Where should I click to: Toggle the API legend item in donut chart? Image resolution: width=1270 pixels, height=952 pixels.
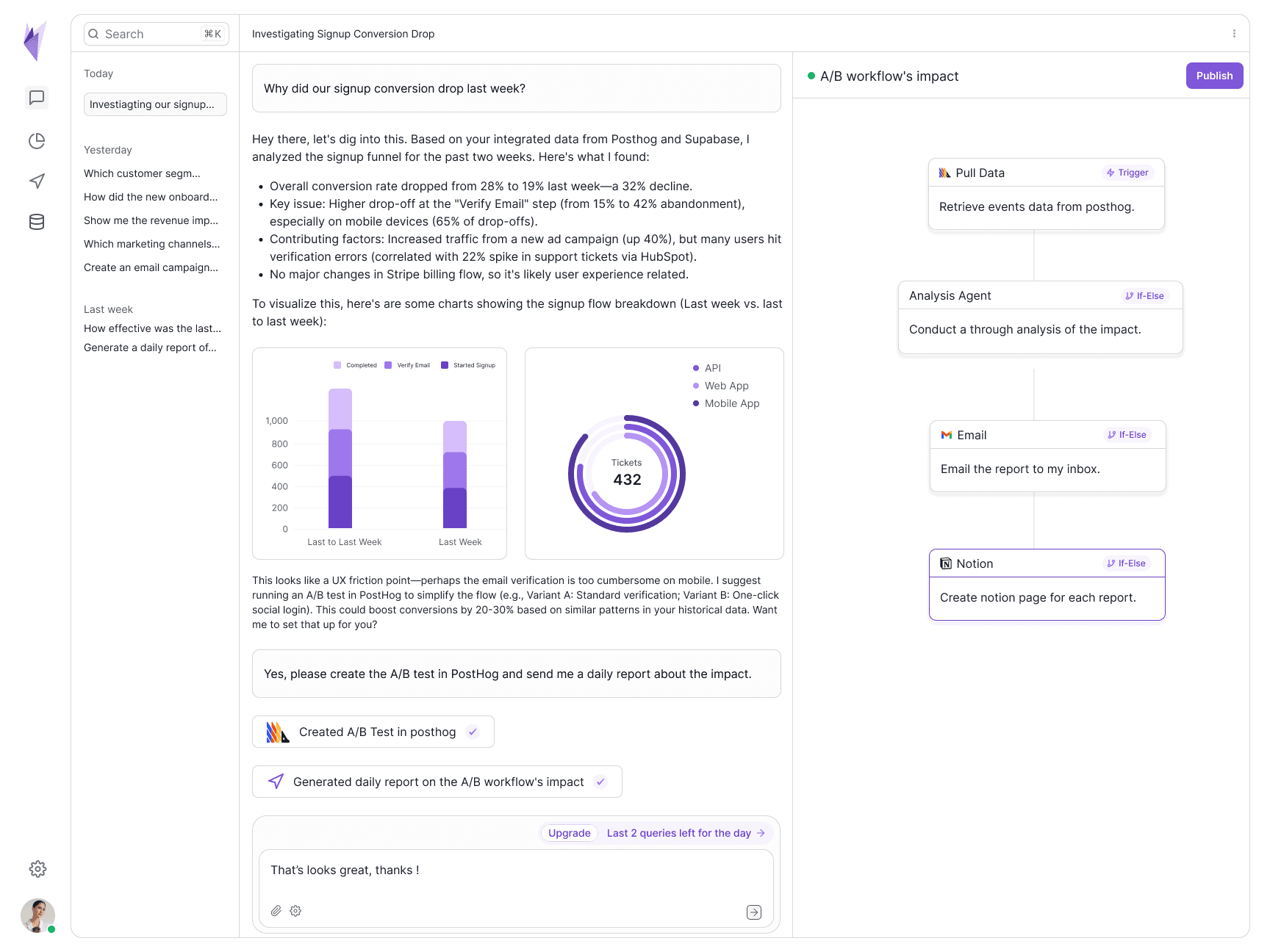pyautogui.click(x=707, y=368)
